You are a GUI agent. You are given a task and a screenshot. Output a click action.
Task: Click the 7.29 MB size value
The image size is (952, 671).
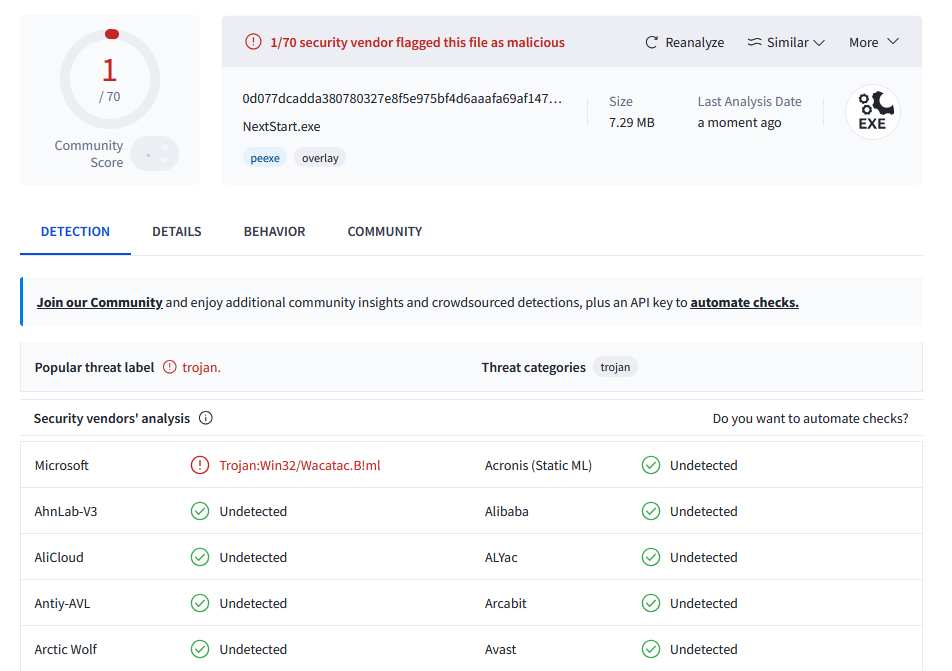pyautogui.click(x=632, y=123)
